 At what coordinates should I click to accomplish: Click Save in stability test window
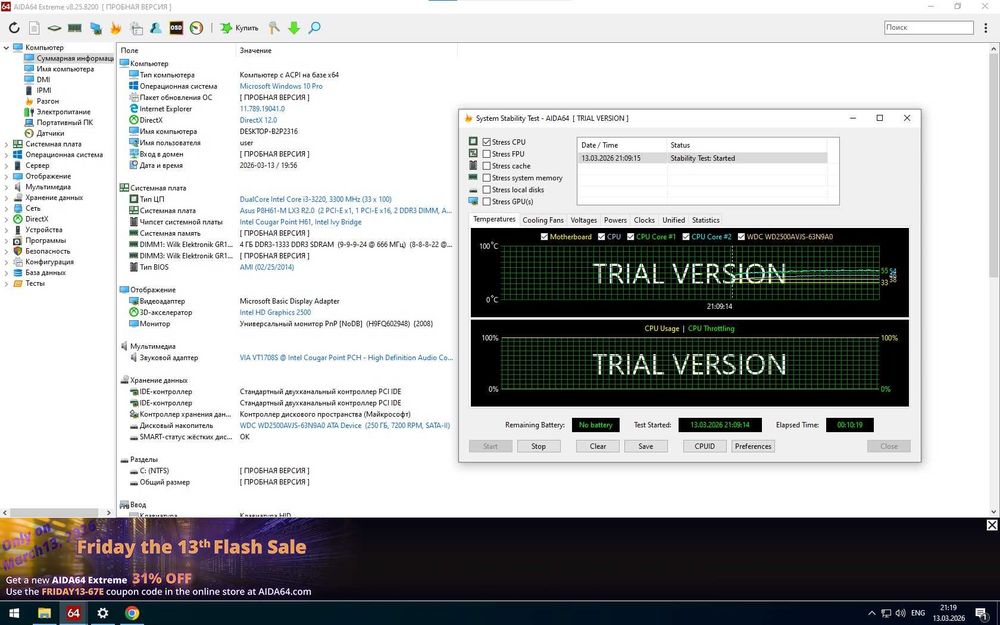click(x=645, y=446)
